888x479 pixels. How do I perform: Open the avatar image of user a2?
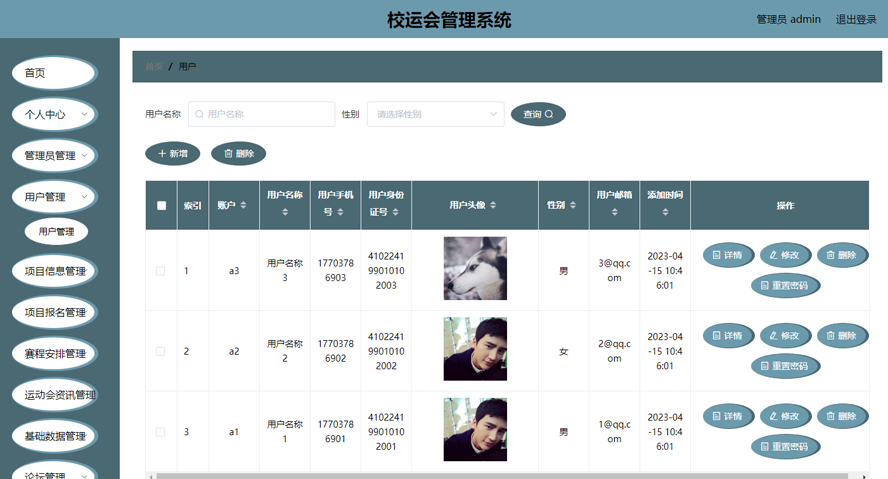click(x=475, y=349)
